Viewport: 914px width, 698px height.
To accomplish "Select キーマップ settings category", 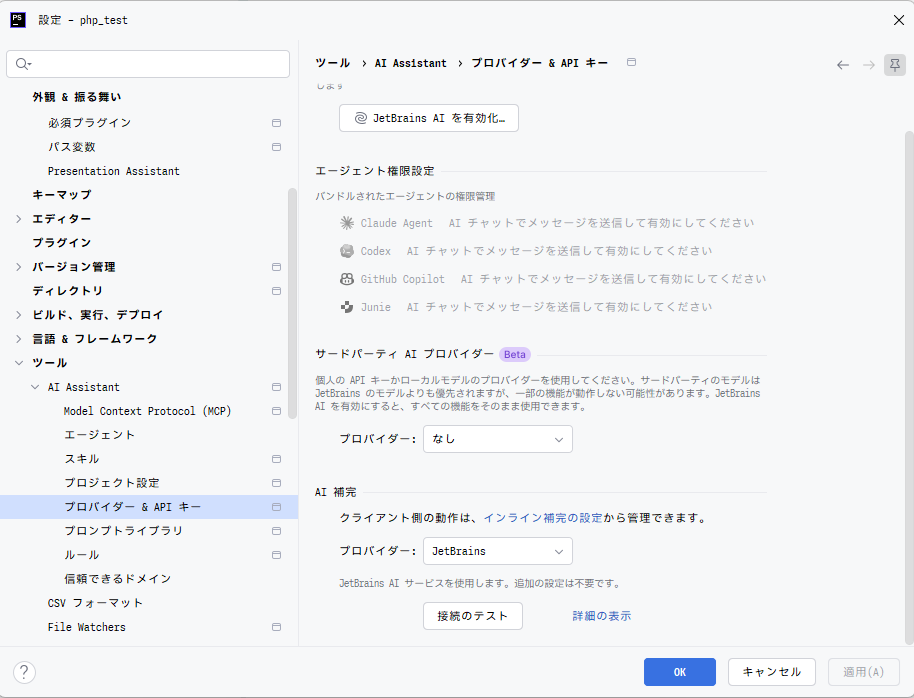I will pos(62,195).
